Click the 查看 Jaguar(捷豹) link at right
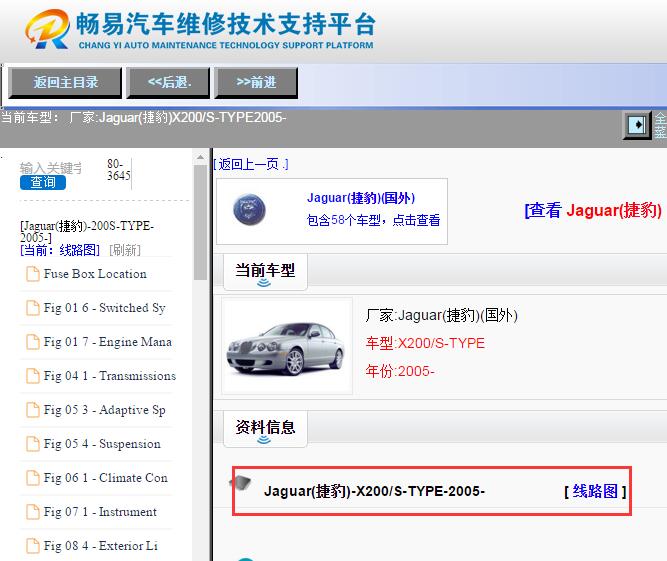 (593, 210)
